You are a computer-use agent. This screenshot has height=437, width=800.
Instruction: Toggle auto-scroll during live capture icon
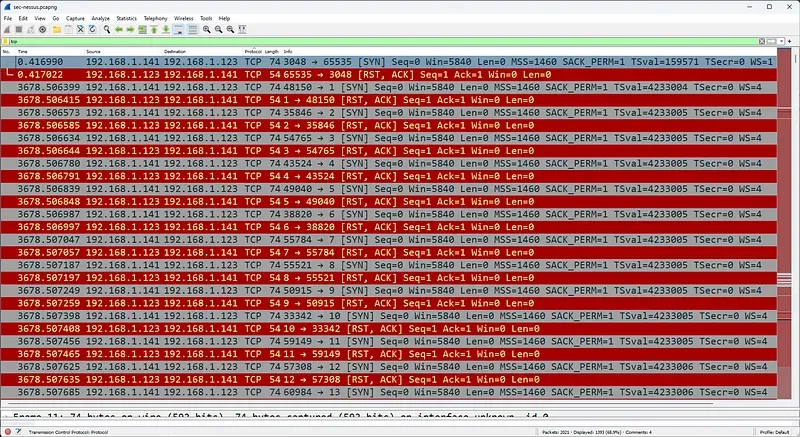[x=178, y=30]
